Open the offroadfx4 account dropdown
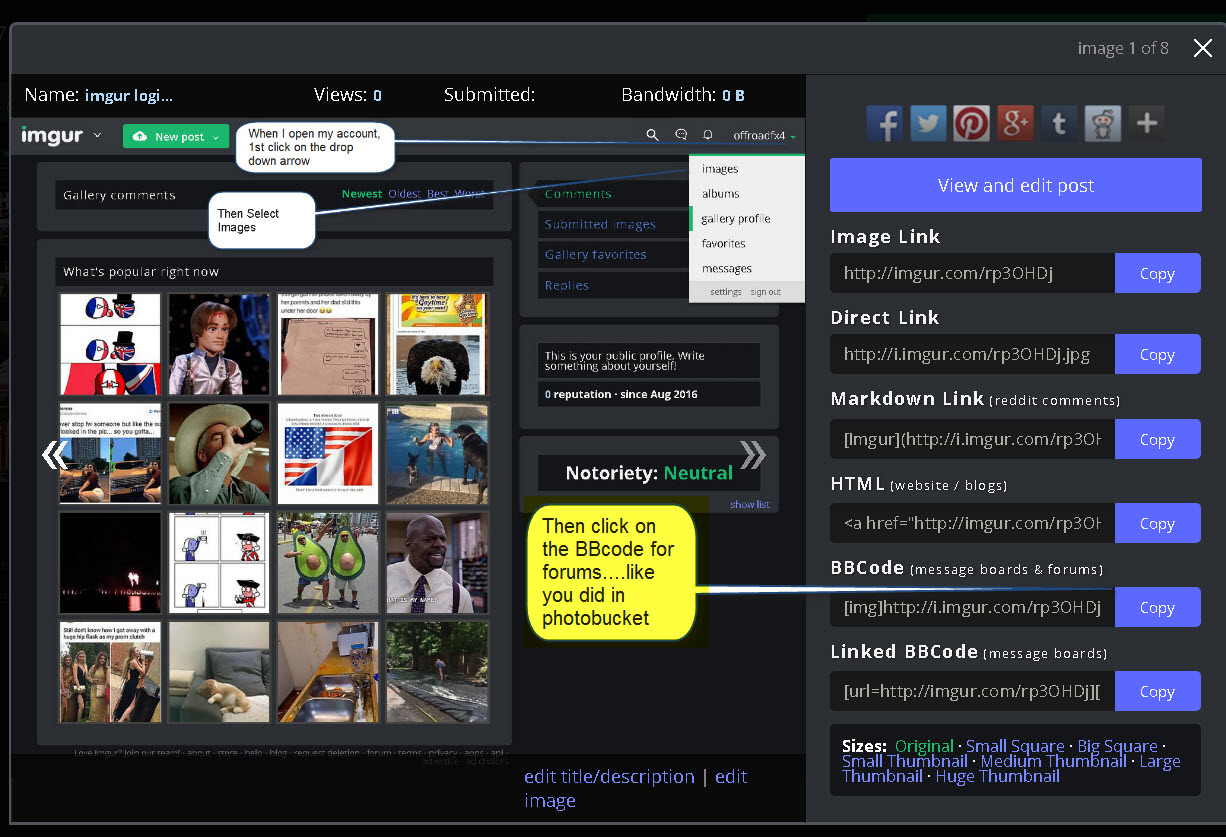This screenshot has width=1226, height=837. tap(765, 136)
